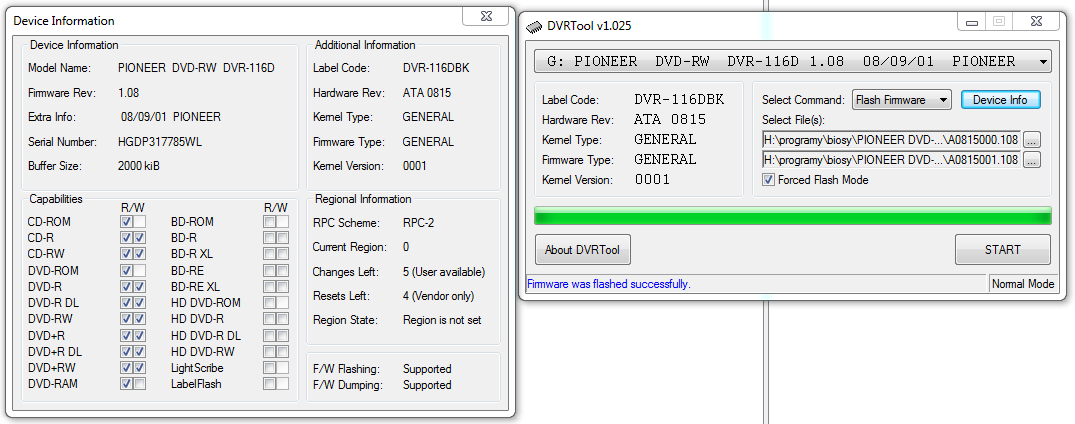Click the START button
The height and width of the screenshot is (424, 1075).
coord(1002,250)
